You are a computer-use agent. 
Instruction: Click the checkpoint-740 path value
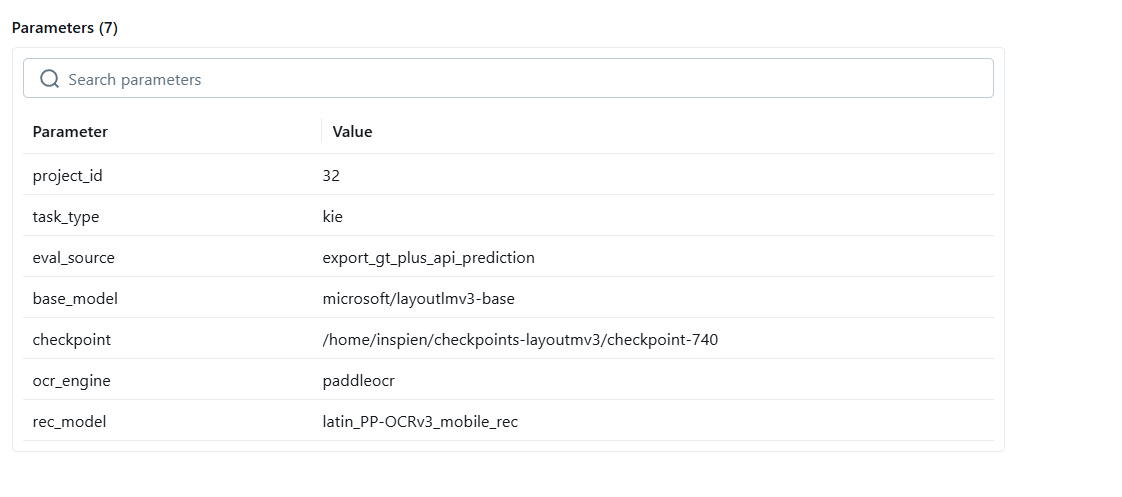[x=520, y=340]
